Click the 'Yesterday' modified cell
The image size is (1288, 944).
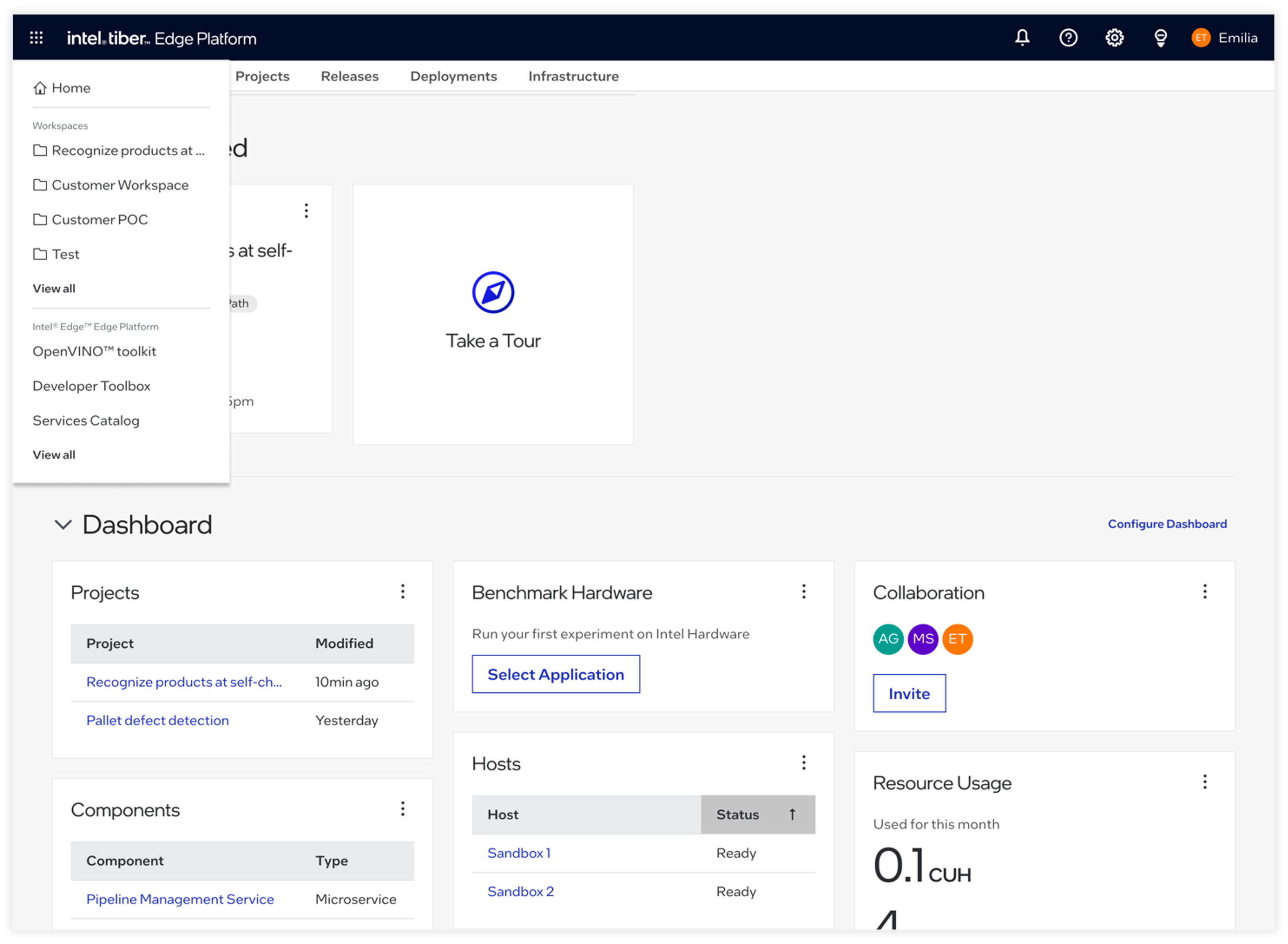click(346, 720)
